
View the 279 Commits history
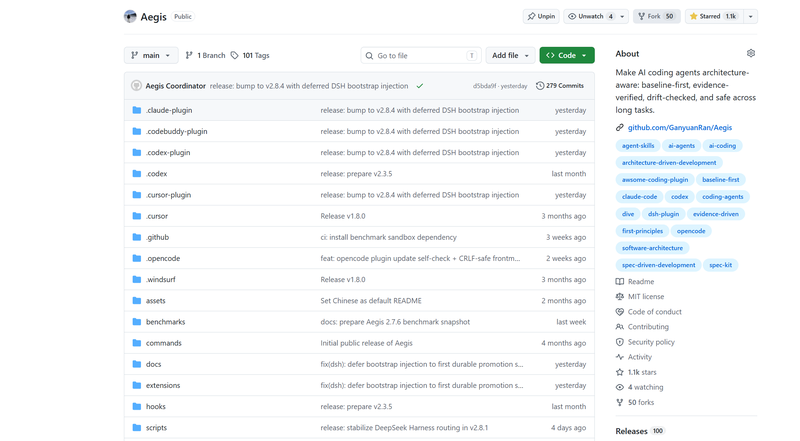coord(560,86)
